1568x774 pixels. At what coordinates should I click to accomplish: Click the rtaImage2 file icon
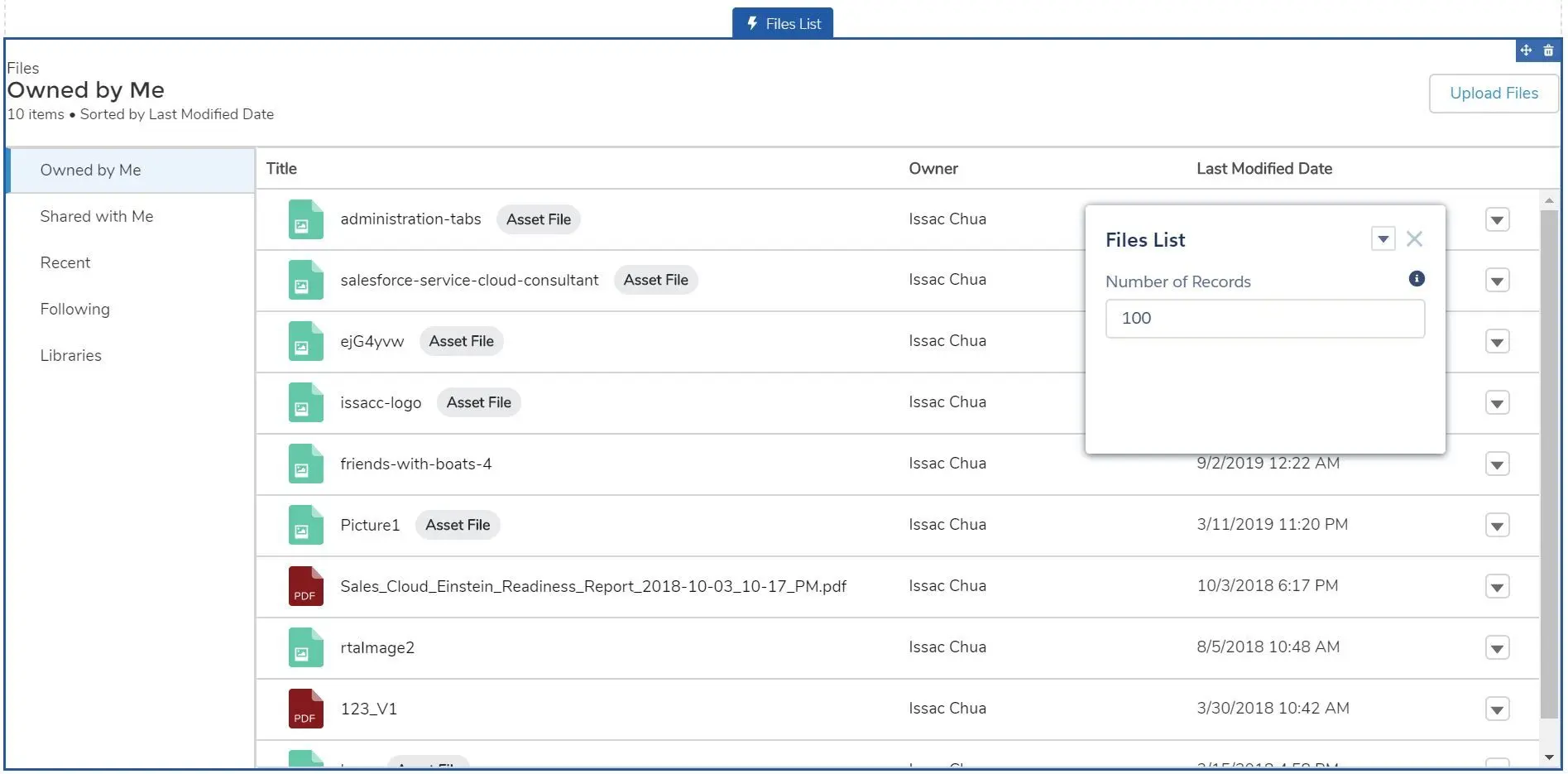pyautogui.click(x=305, y=647)
